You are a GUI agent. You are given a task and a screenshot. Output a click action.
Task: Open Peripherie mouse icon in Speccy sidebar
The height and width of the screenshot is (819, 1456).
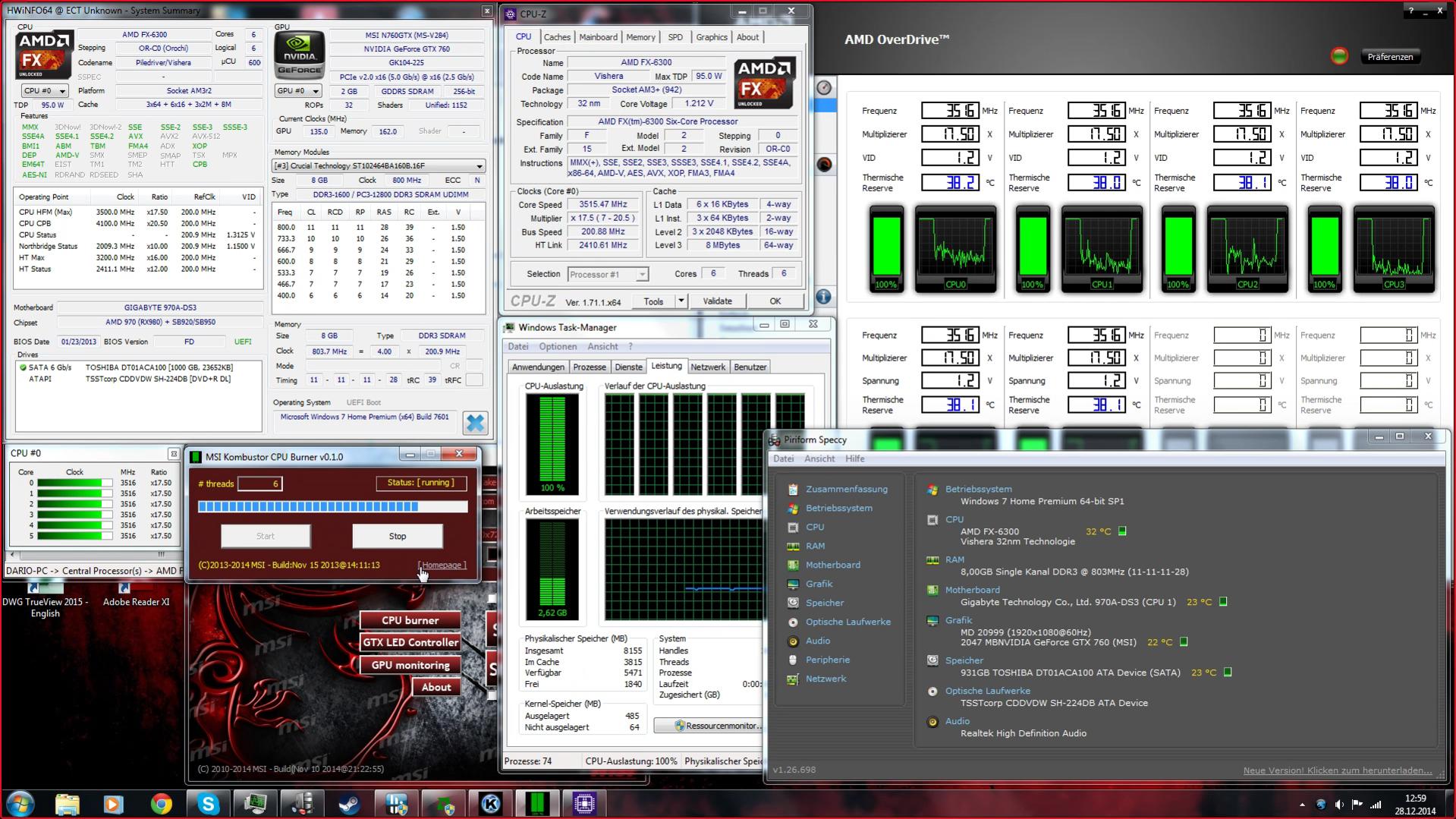[793, 660]
